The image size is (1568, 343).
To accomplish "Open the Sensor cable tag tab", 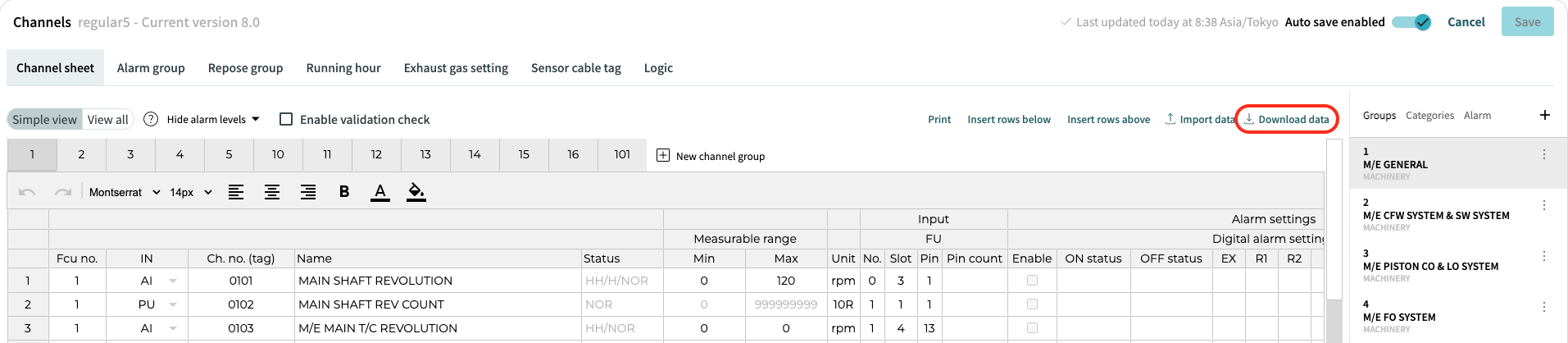I will click(576, 68).
